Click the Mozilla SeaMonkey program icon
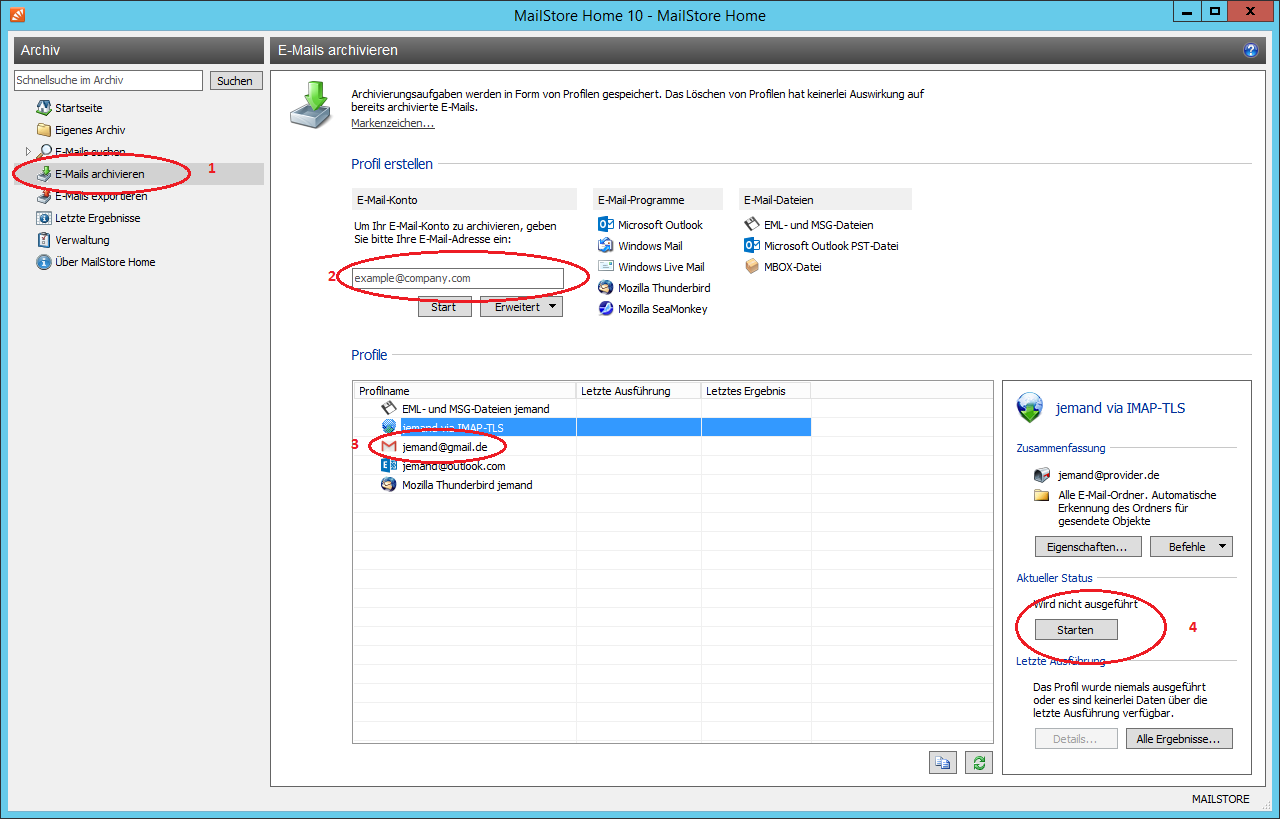Viewport: 1280px width, 819px height. click(x=606, y=309)
